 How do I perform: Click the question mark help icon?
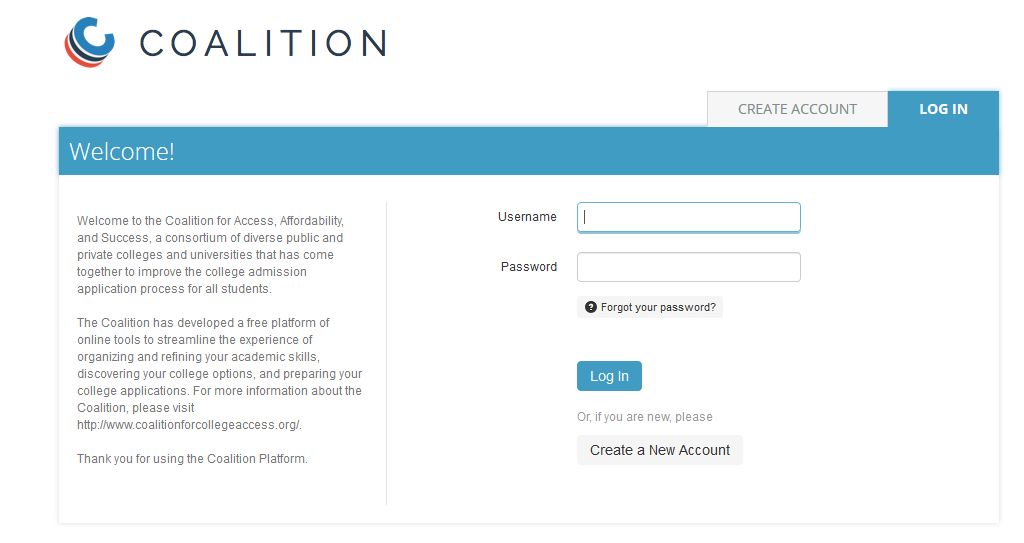coord(590,307)
